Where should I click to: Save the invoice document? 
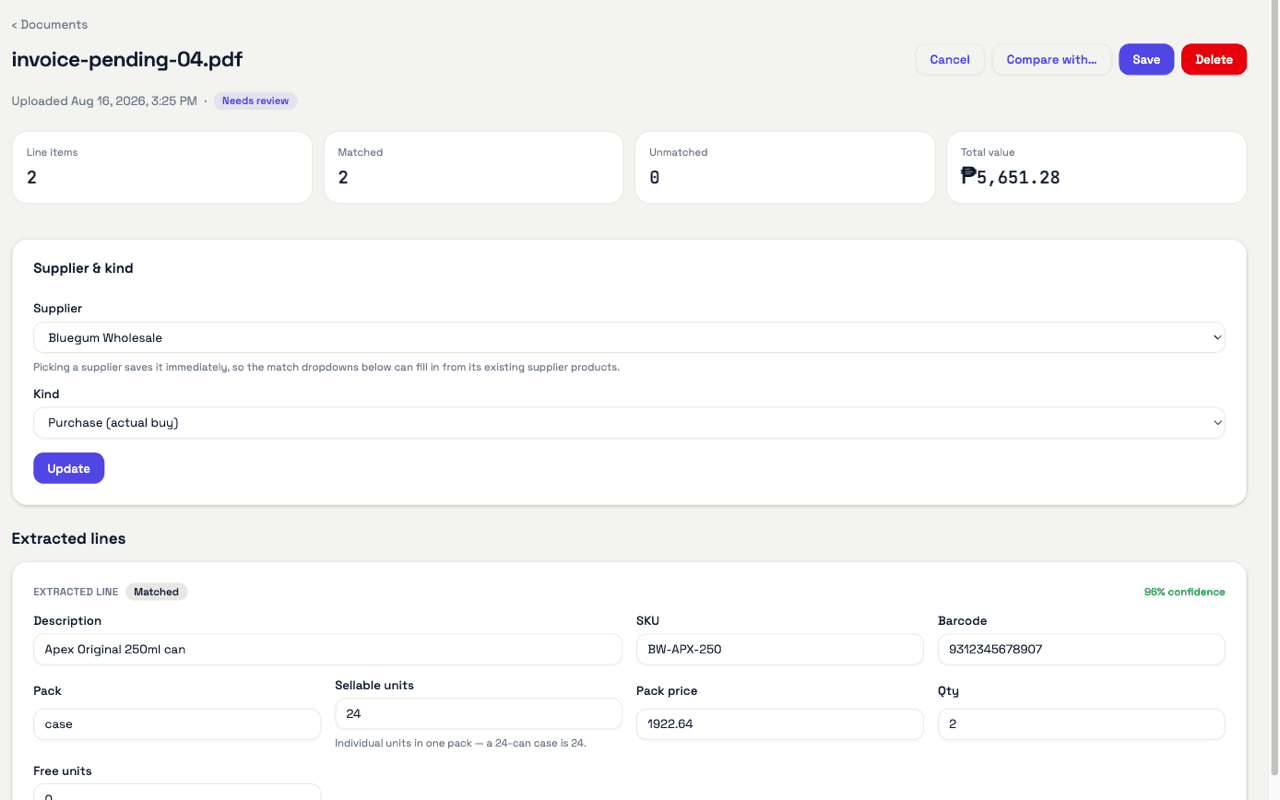pos(1146,59)
